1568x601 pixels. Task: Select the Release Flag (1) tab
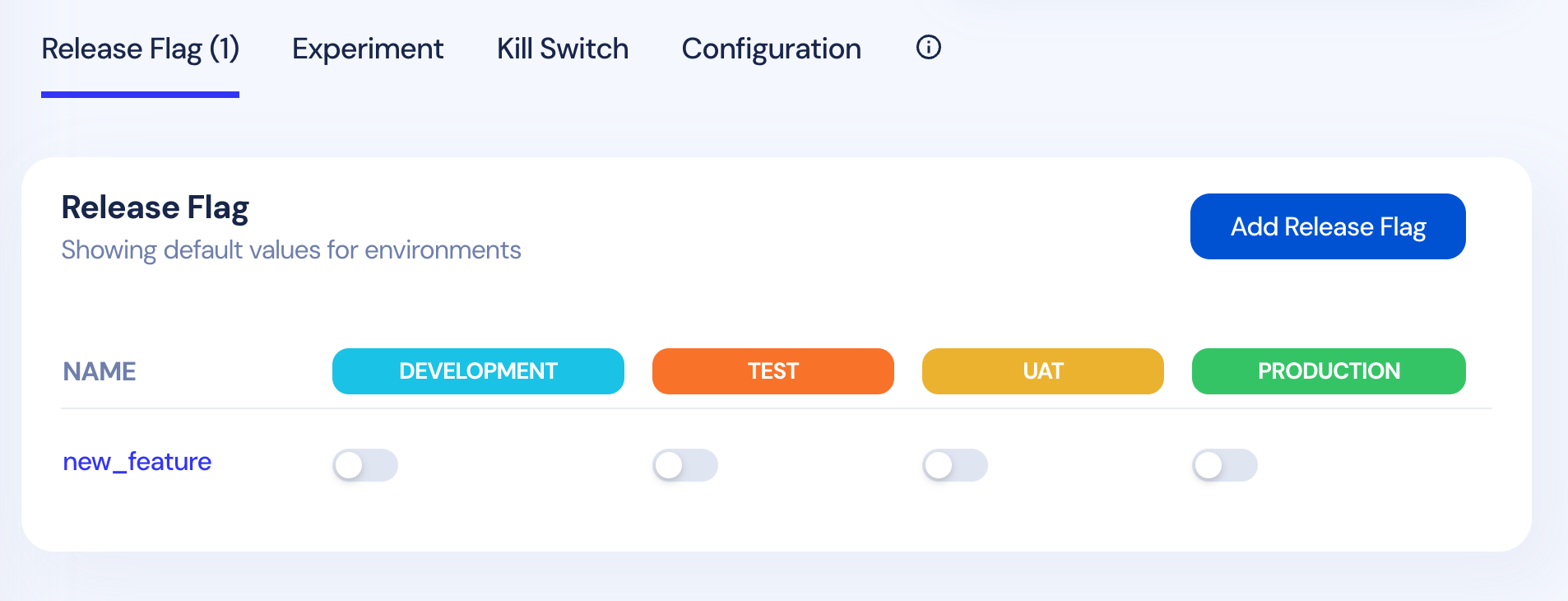coord(141,49)
